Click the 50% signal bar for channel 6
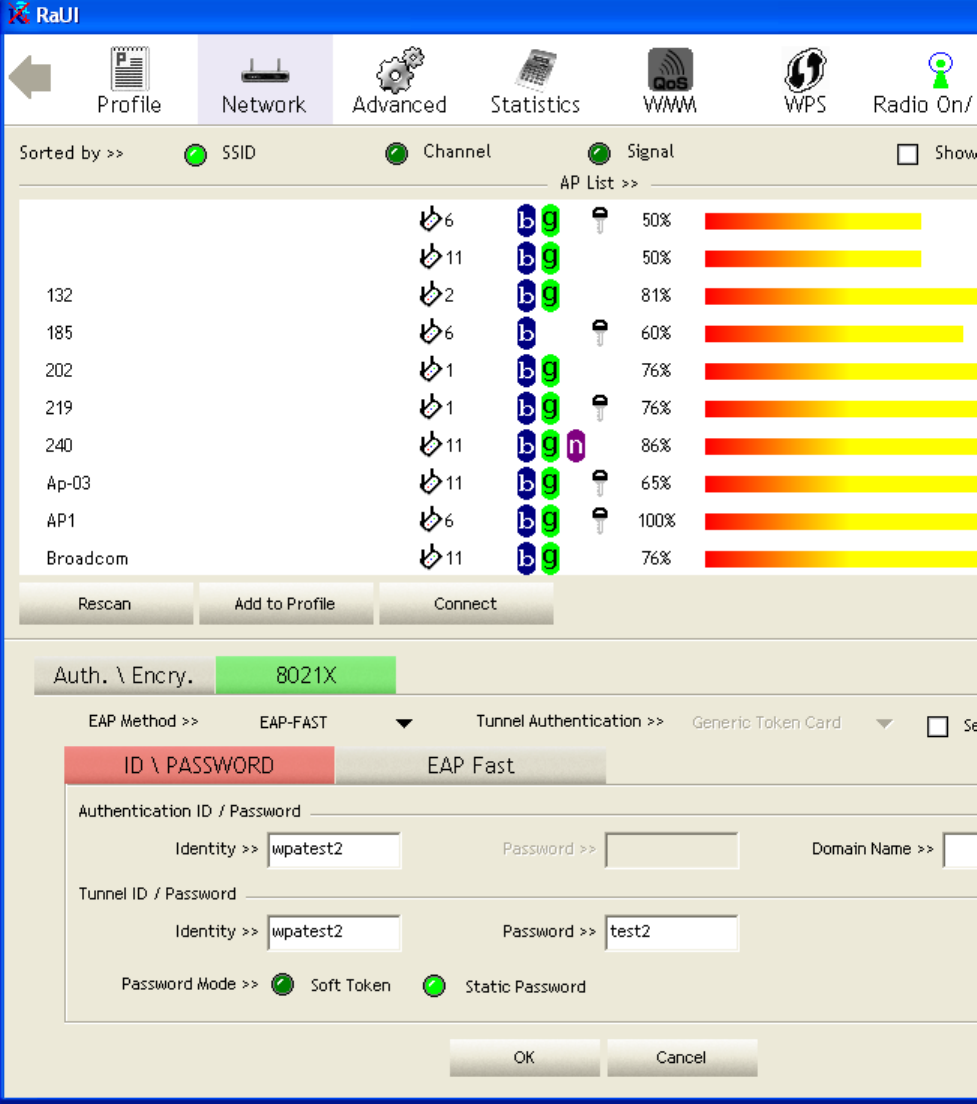The width and height of the screenshot is (977, 1104). 813,221
